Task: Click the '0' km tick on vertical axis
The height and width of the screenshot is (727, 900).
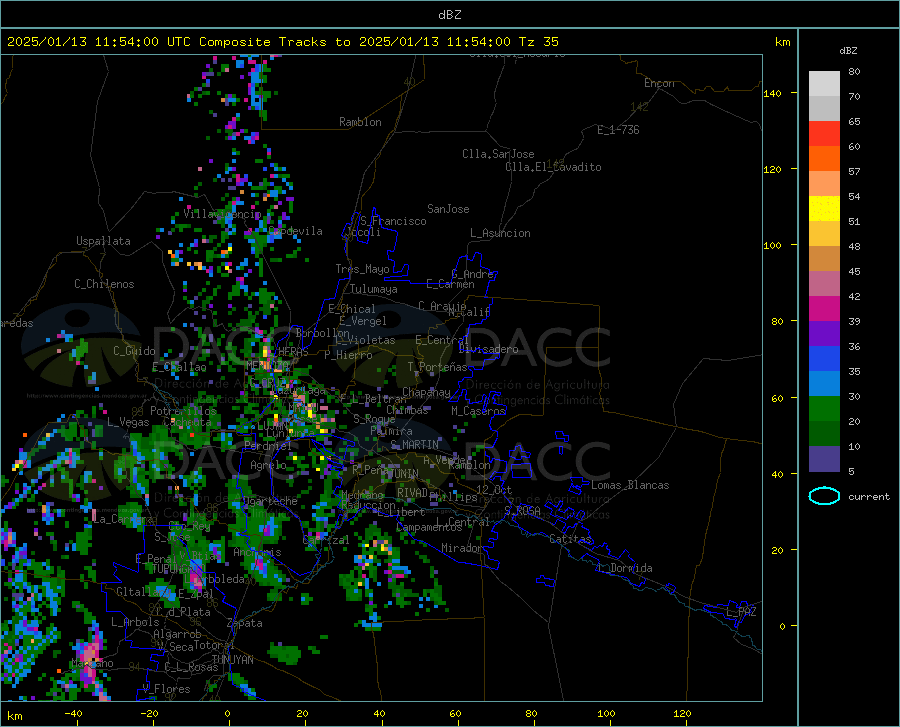Action: pyautogui.click(x=782, y=626)
